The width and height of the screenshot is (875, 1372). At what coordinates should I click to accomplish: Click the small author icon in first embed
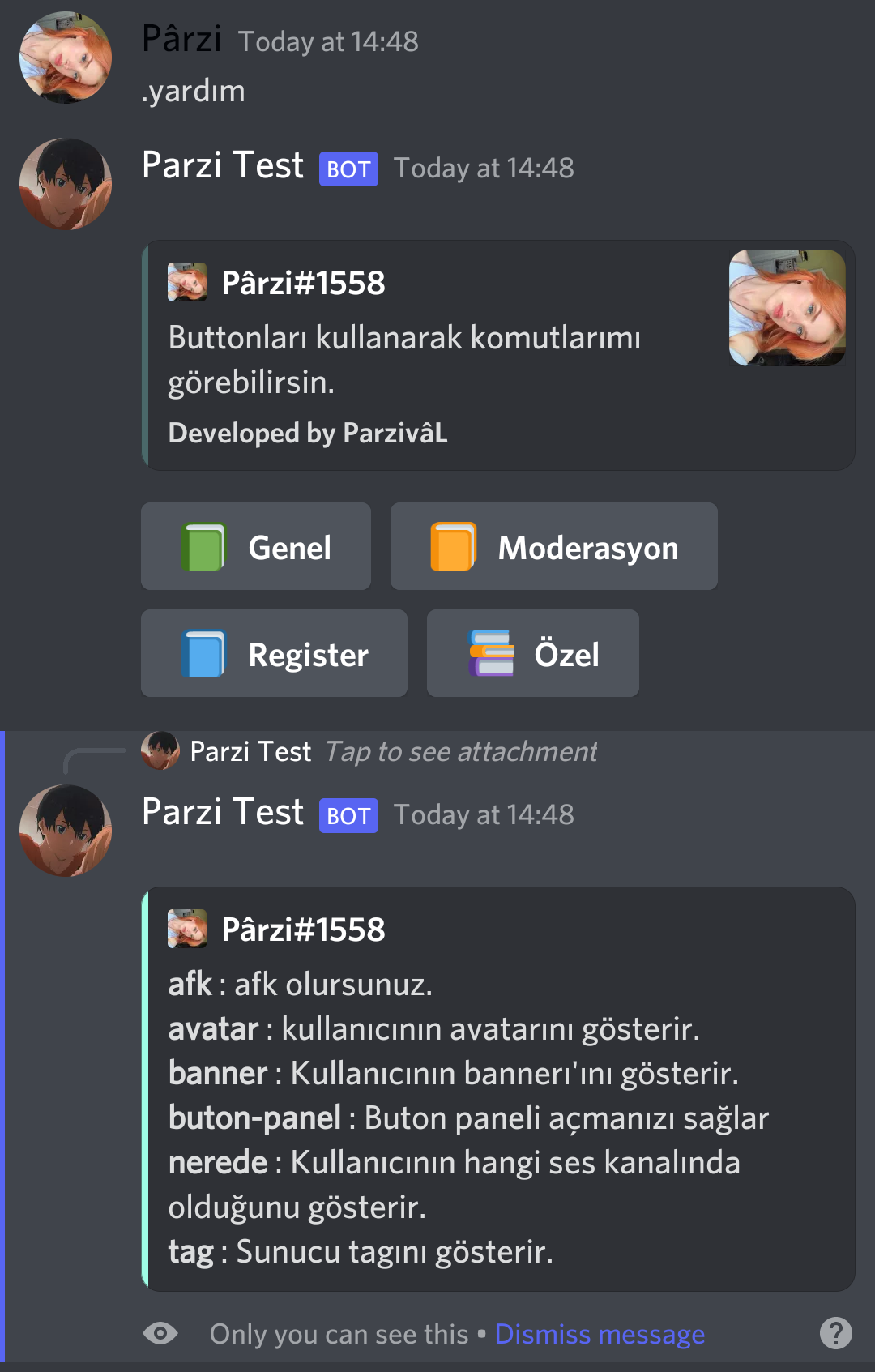coord(187,282)
